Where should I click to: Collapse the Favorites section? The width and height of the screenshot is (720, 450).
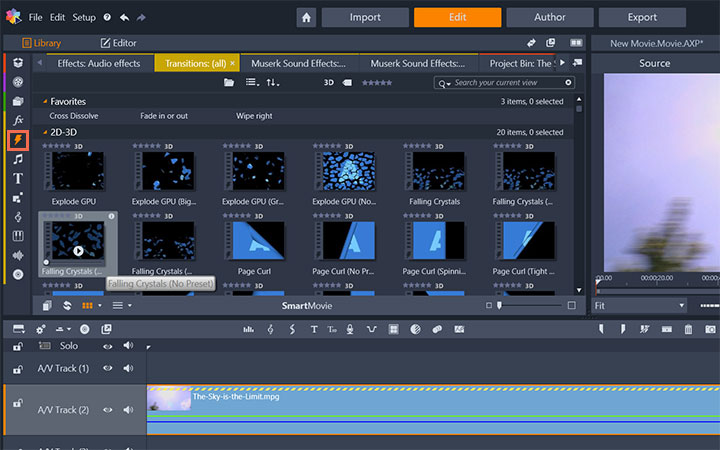coord(45,102)
